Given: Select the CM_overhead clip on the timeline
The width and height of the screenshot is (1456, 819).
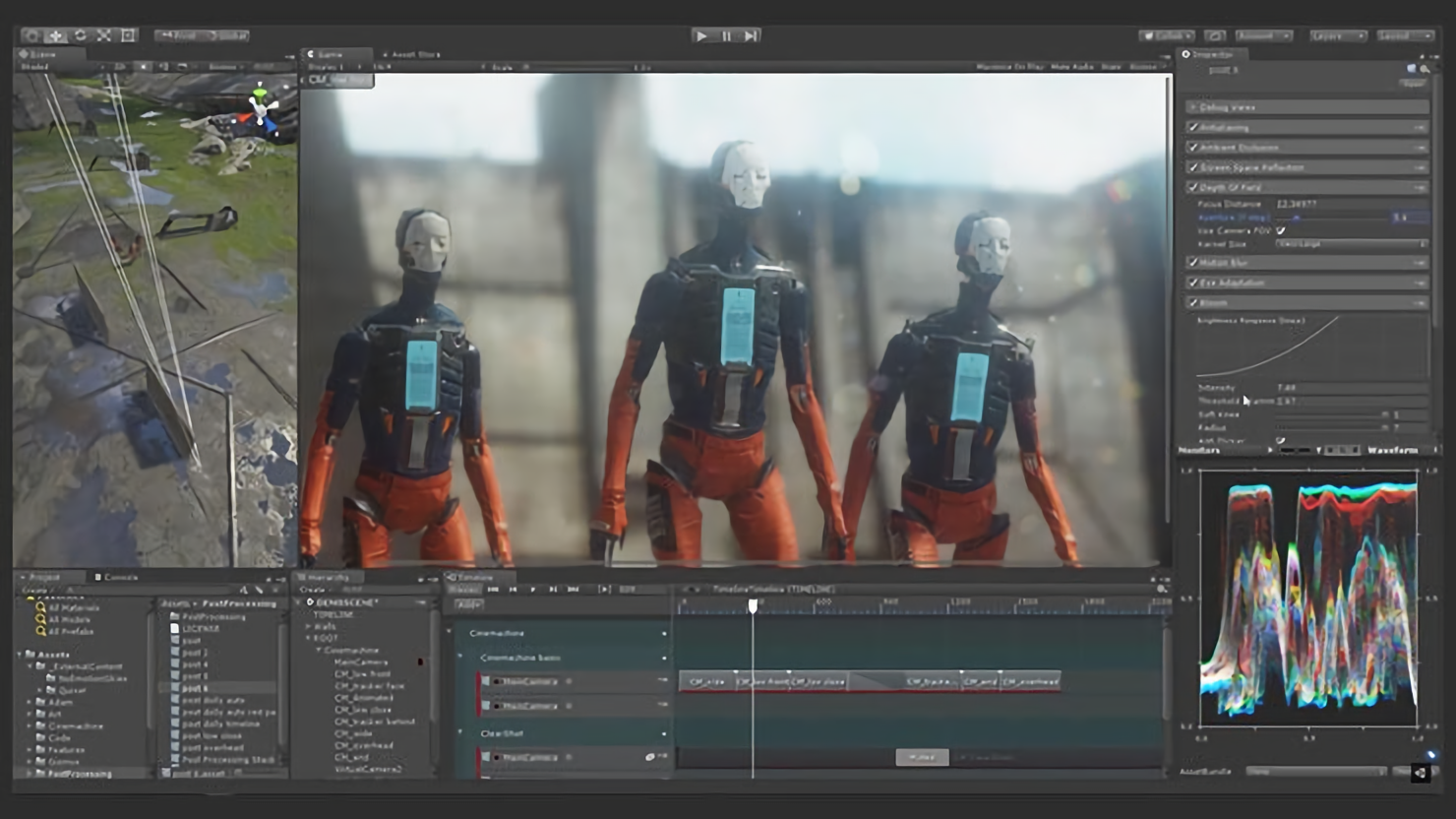Looking at the screenshot, I should pyautogui.click(x=1030, y=681).
